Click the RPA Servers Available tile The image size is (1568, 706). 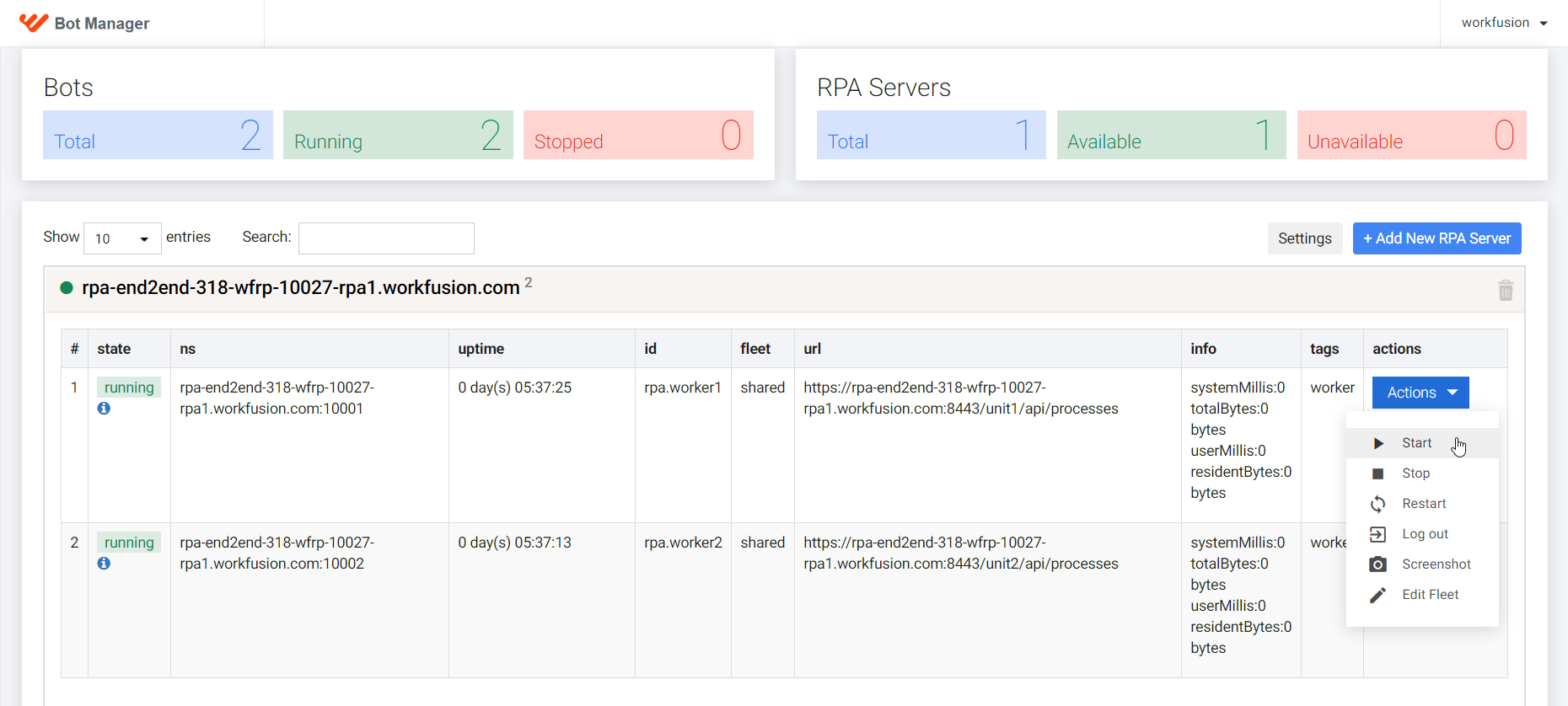(1172, 135)
